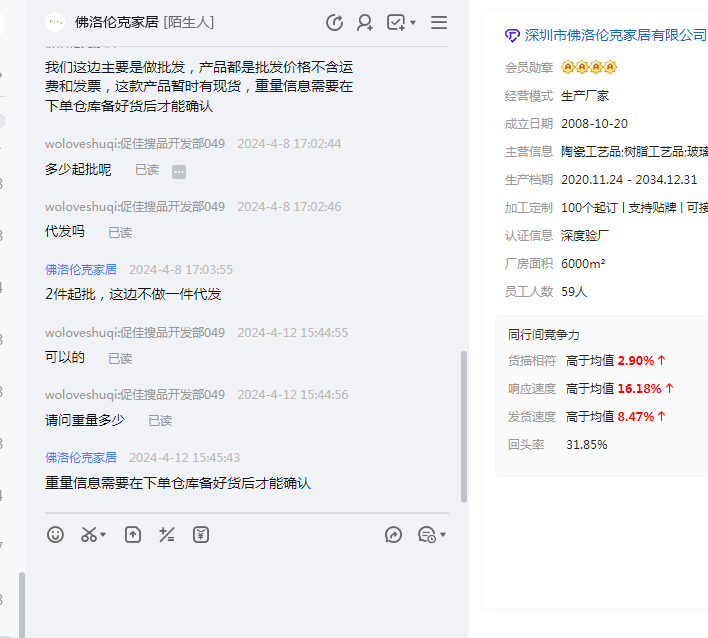Screen dimensions: 708x638
Task: Add contact with the person-plus icon
Action: (365, 22)
